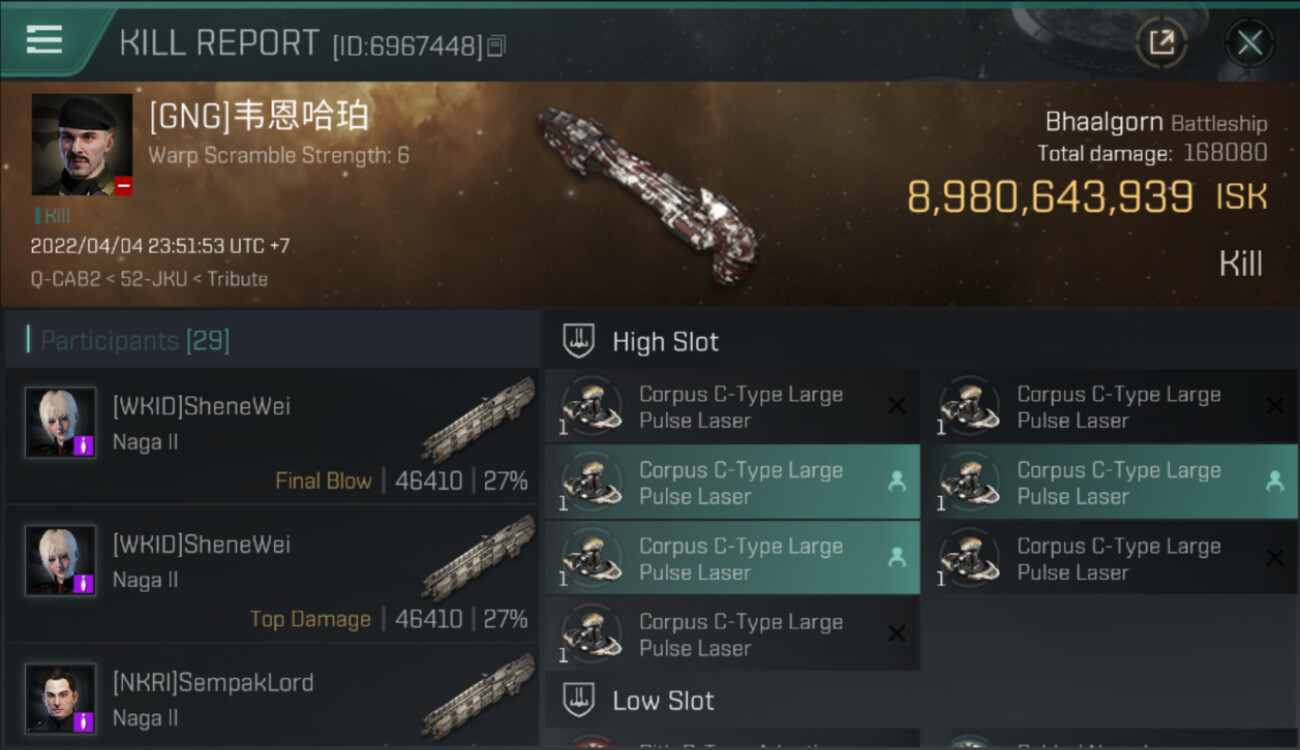Open SempakLord pilot portrait

(x=61, y=698)
